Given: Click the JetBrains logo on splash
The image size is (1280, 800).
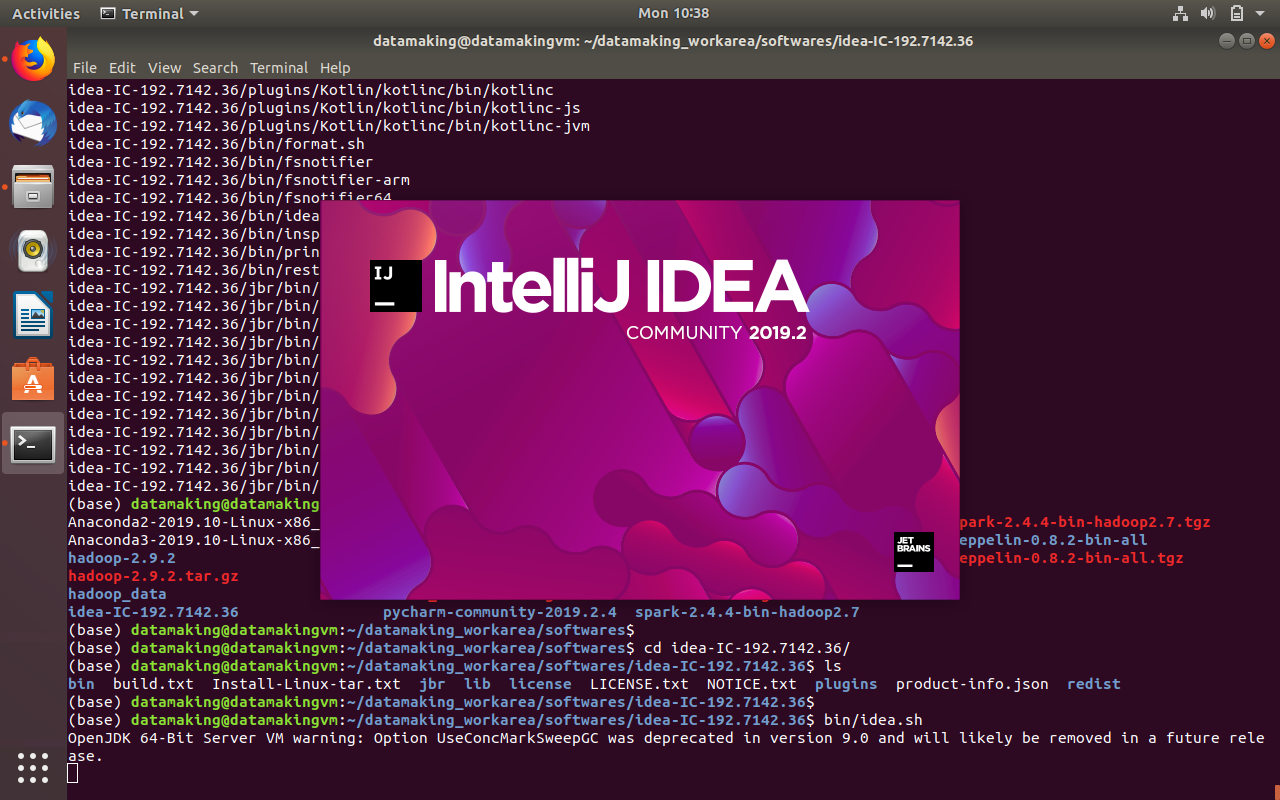Looking at the screenshot, I should click(914, 552).
